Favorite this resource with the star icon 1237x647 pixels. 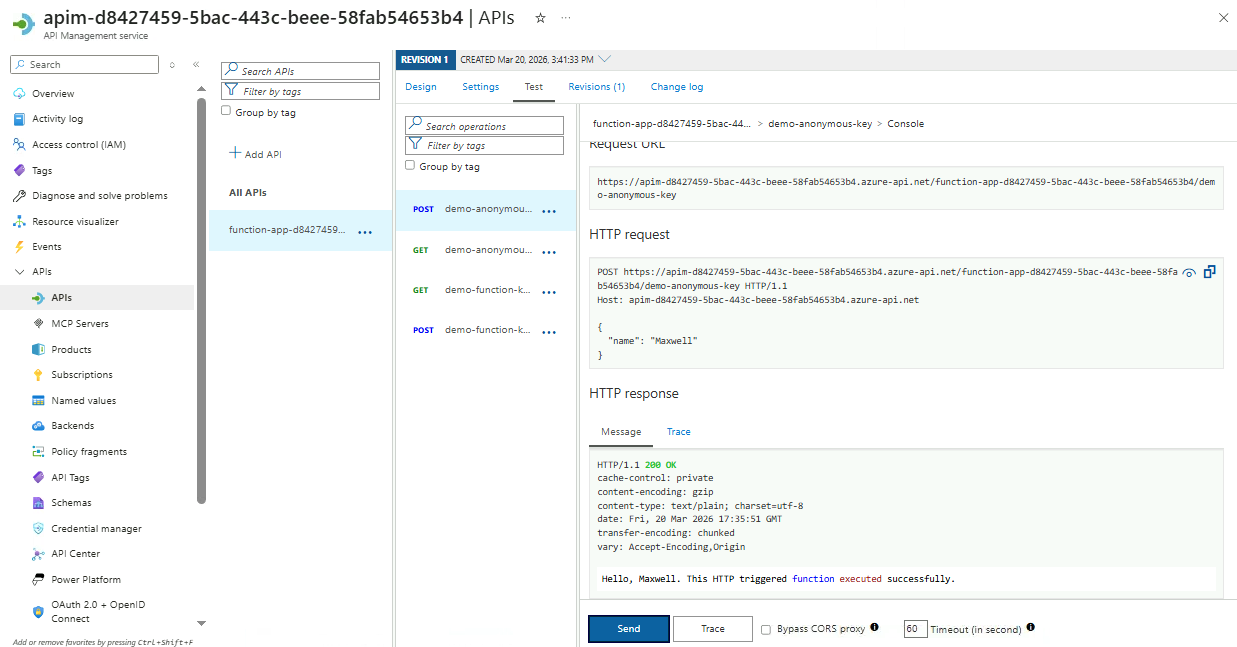tap(540, 18)
